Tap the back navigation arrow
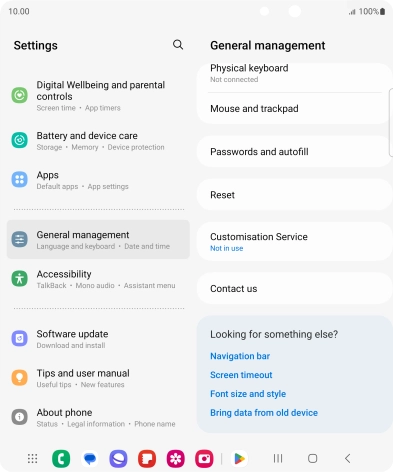 click(x=347, y=459)
